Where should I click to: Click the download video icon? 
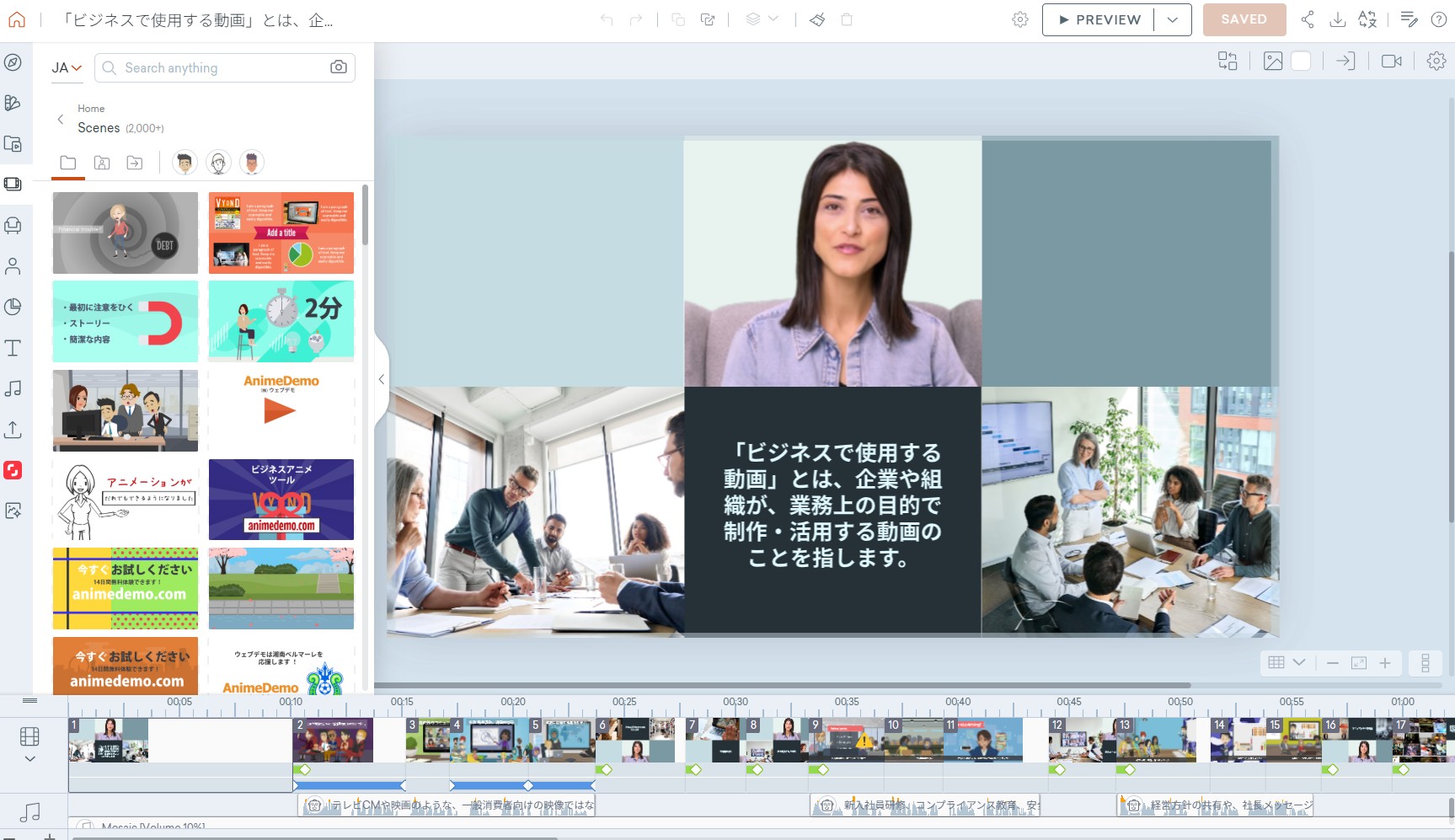click(x=1337, y=19)
